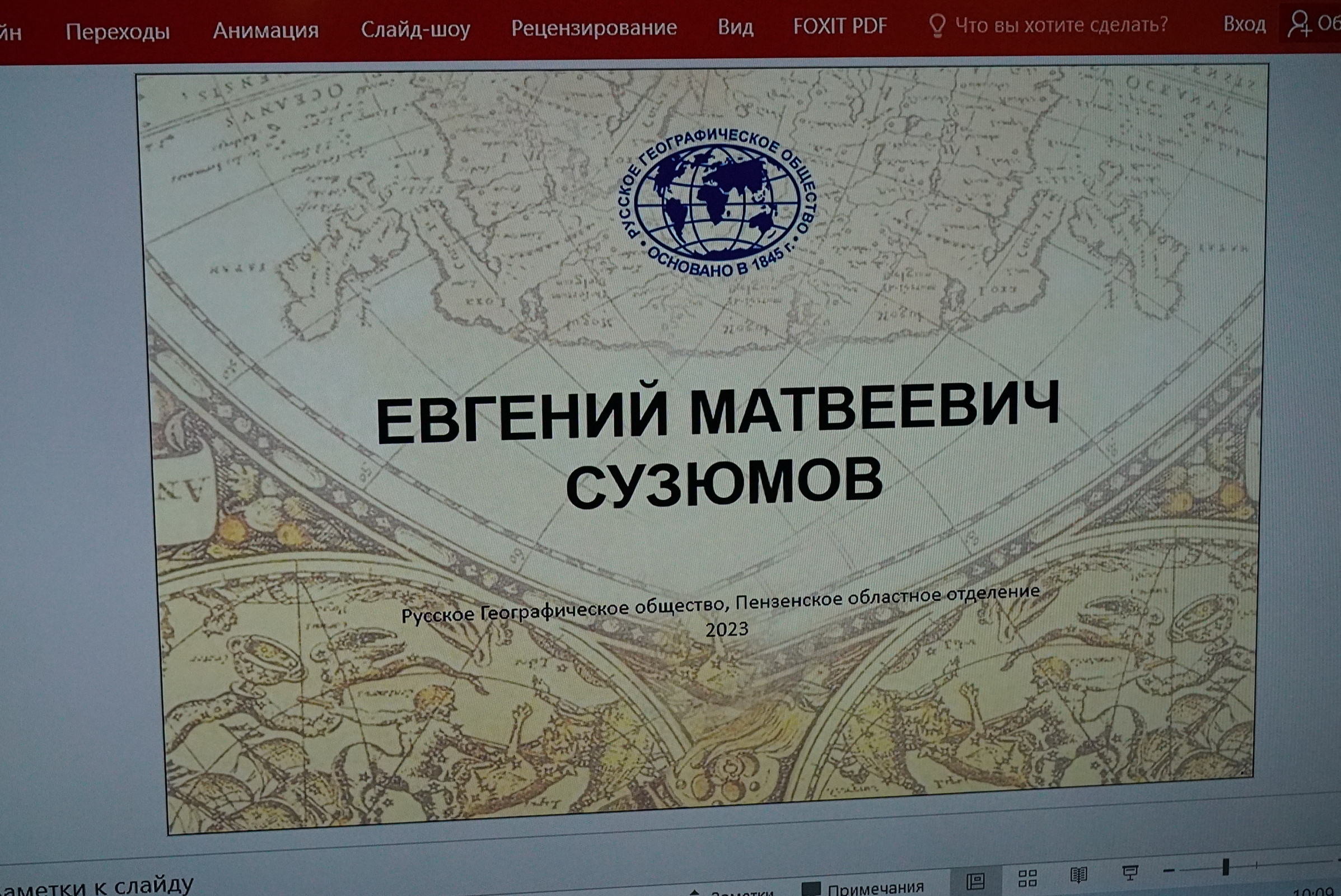Screen dimensions: 1341x896
Task: Open the FOXIT PDF tab
Action: 840,26
